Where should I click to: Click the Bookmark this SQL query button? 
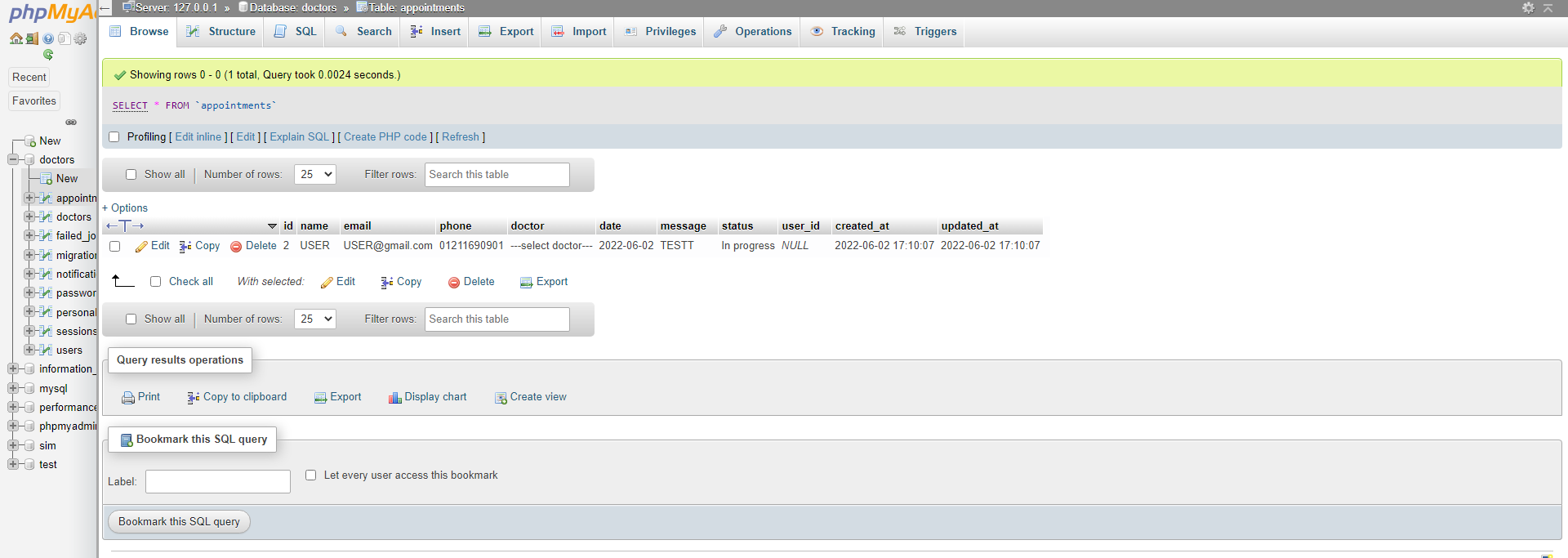(179, 522)
